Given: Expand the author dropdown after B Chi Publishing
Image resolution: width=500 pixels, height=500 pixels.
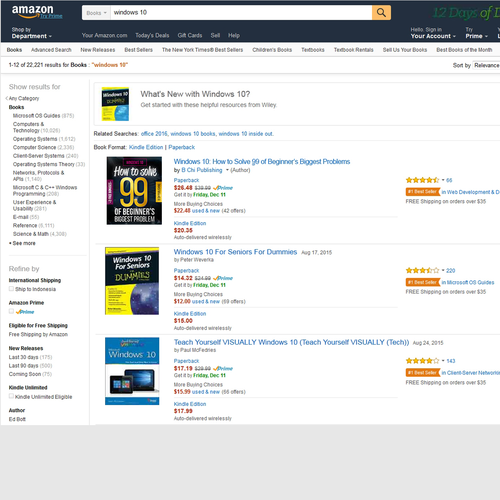Looking at the screenshot, I should point(227,170).
